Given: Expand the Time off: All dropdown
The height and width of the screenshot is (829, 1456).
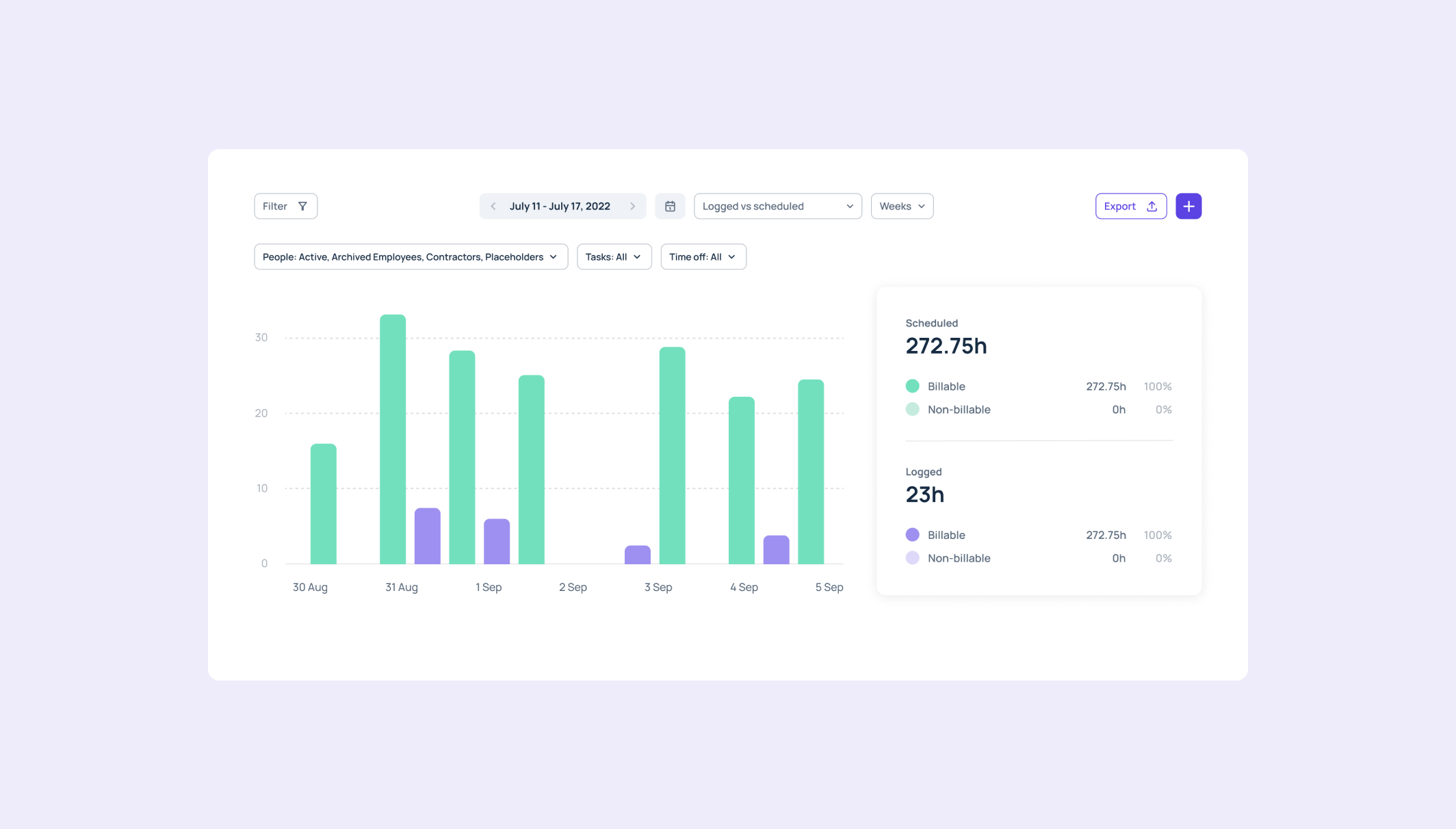Looking at the screenshot, I should coord(703,256).
